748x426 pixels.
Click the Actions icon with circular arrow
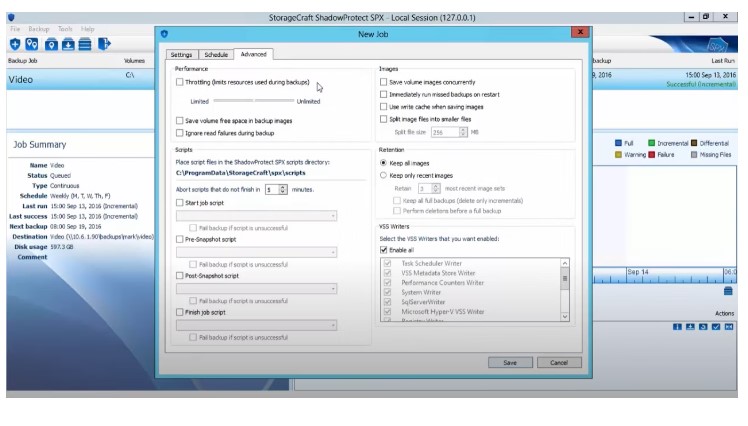point(703,327)
